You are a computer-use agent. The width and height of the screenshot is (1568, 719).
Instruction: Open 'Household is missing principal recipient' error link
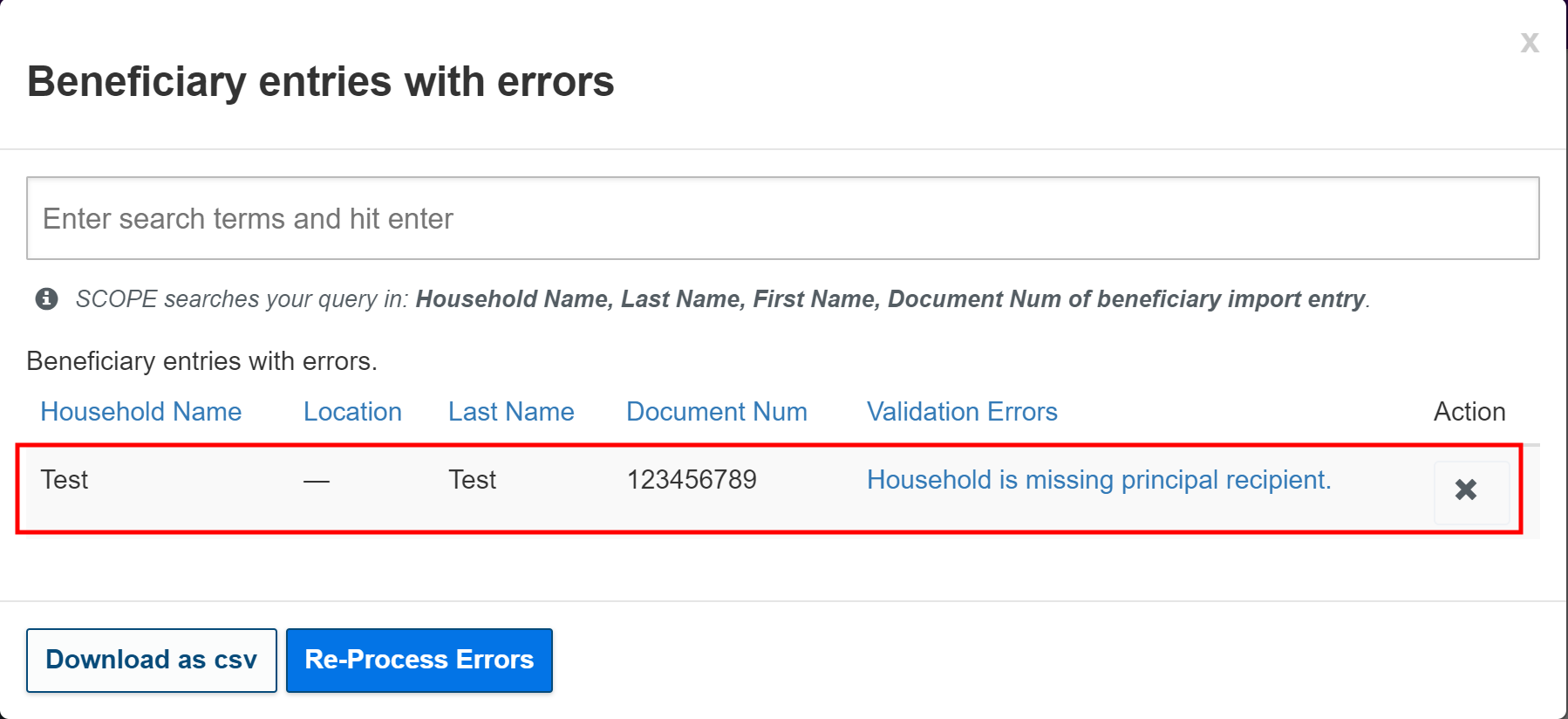coord(1098,480)
